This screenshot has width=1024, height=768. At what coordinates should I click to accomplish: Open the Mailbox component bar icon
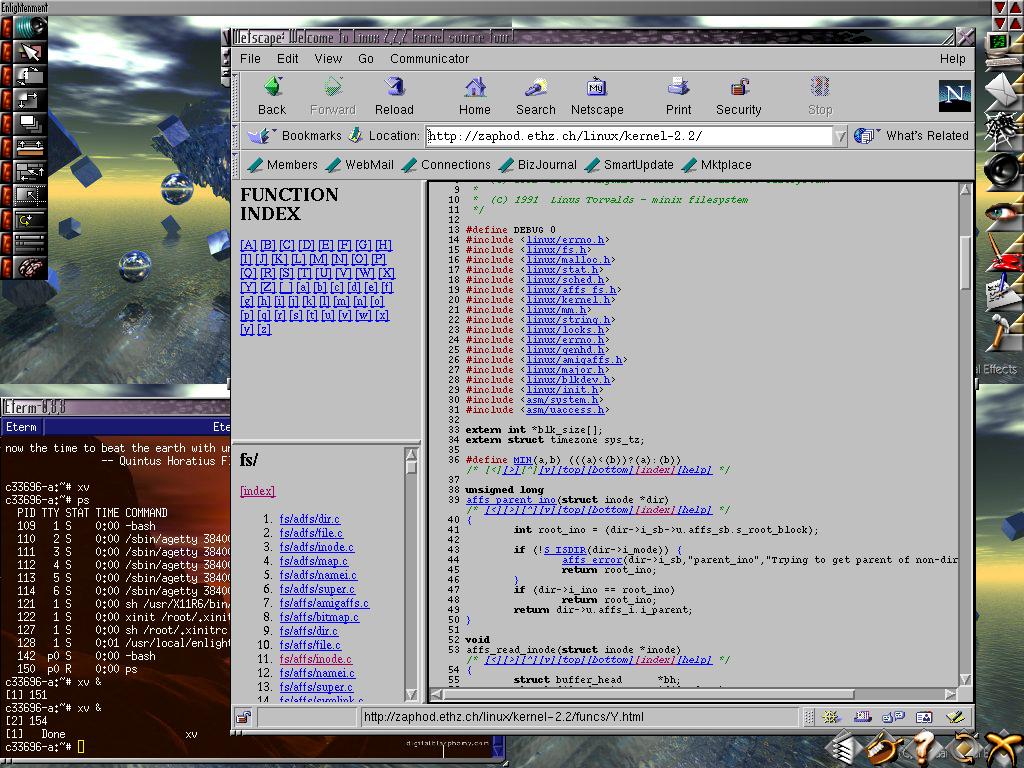tap(862, 717)
